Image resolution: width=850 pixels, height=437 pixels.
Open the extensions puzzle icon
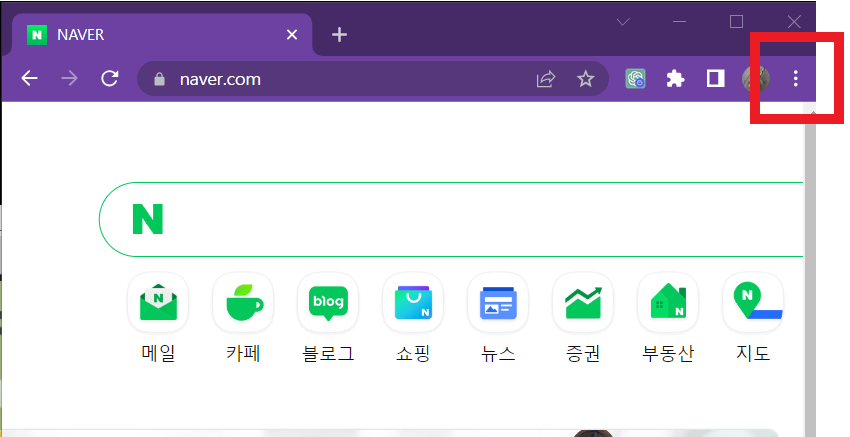coord(675,79)
